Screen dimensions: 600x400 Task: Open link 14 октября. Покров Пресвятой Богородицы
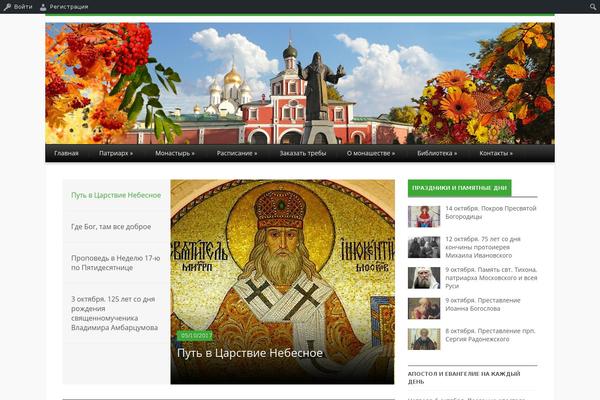tap(491, 212)
